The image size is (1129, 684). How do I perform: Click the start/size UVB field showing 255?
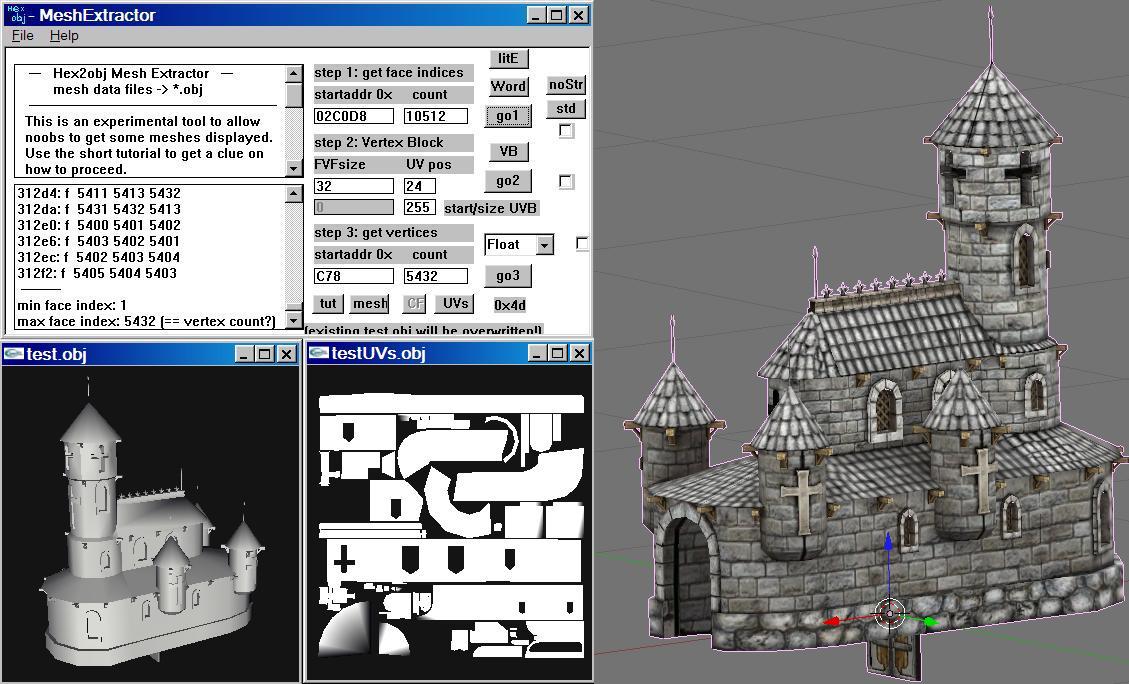point(420,207)
